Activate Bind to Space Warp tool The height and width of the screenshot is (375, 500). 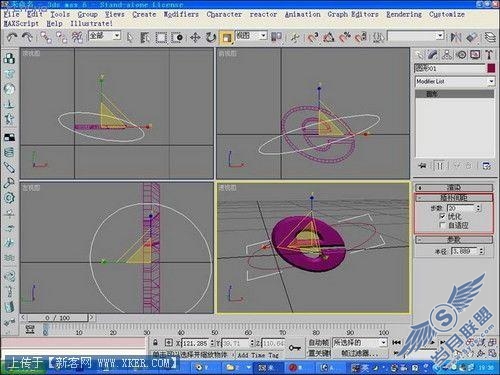point(77,37)
